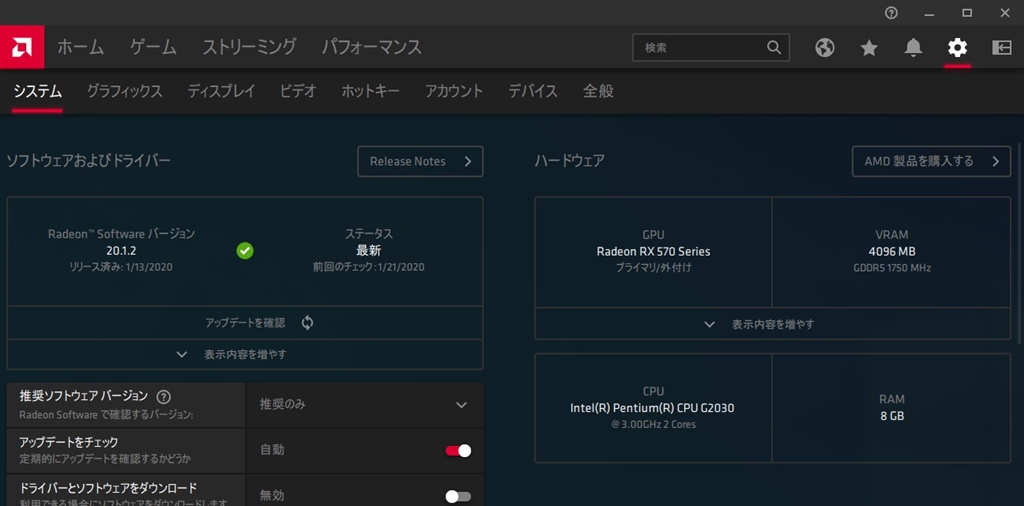
Task: Go to ゲーム tab
Action: pos(153,47)
